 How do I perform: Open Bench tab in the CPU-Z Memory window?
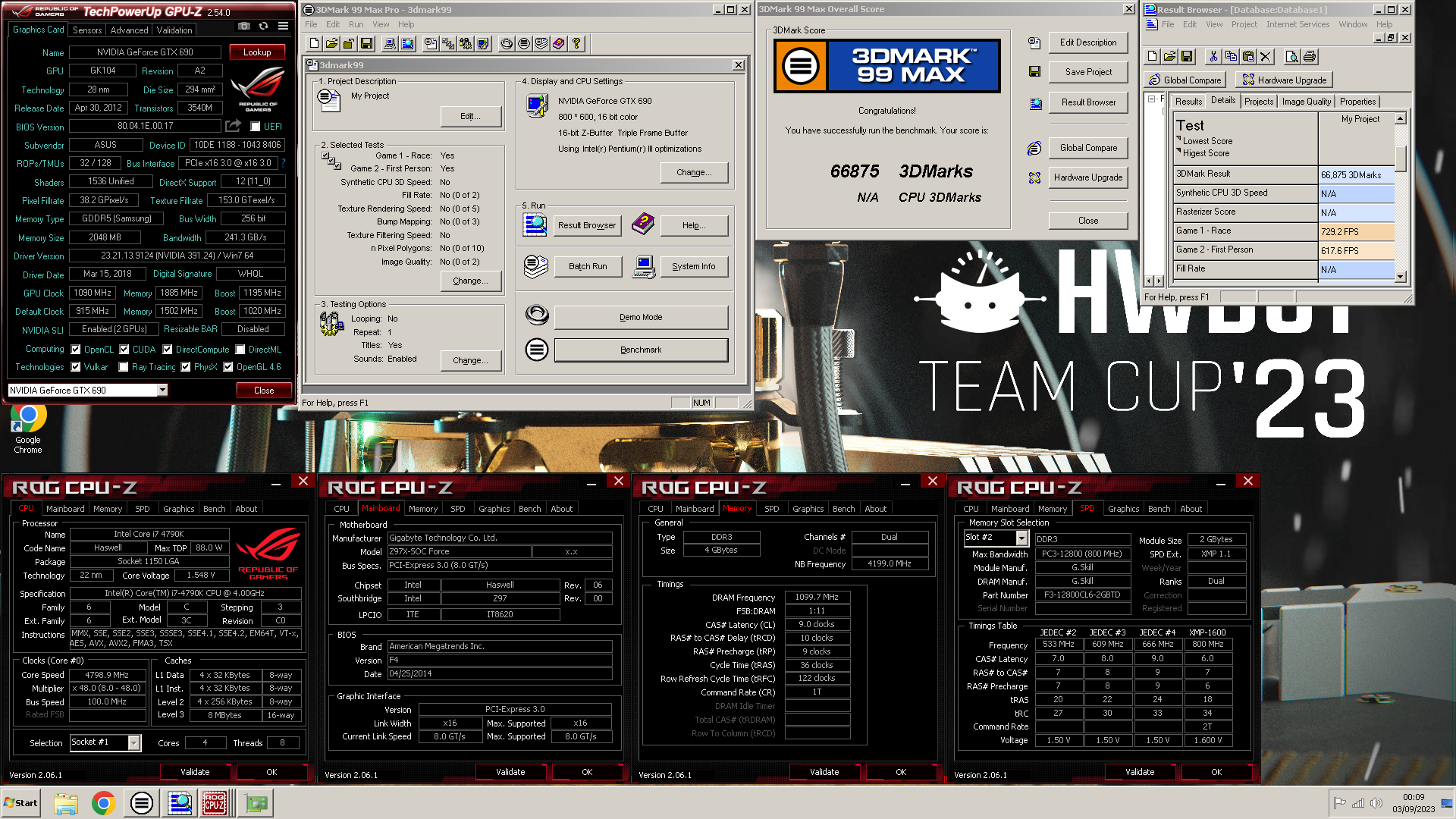pos(843,509)
